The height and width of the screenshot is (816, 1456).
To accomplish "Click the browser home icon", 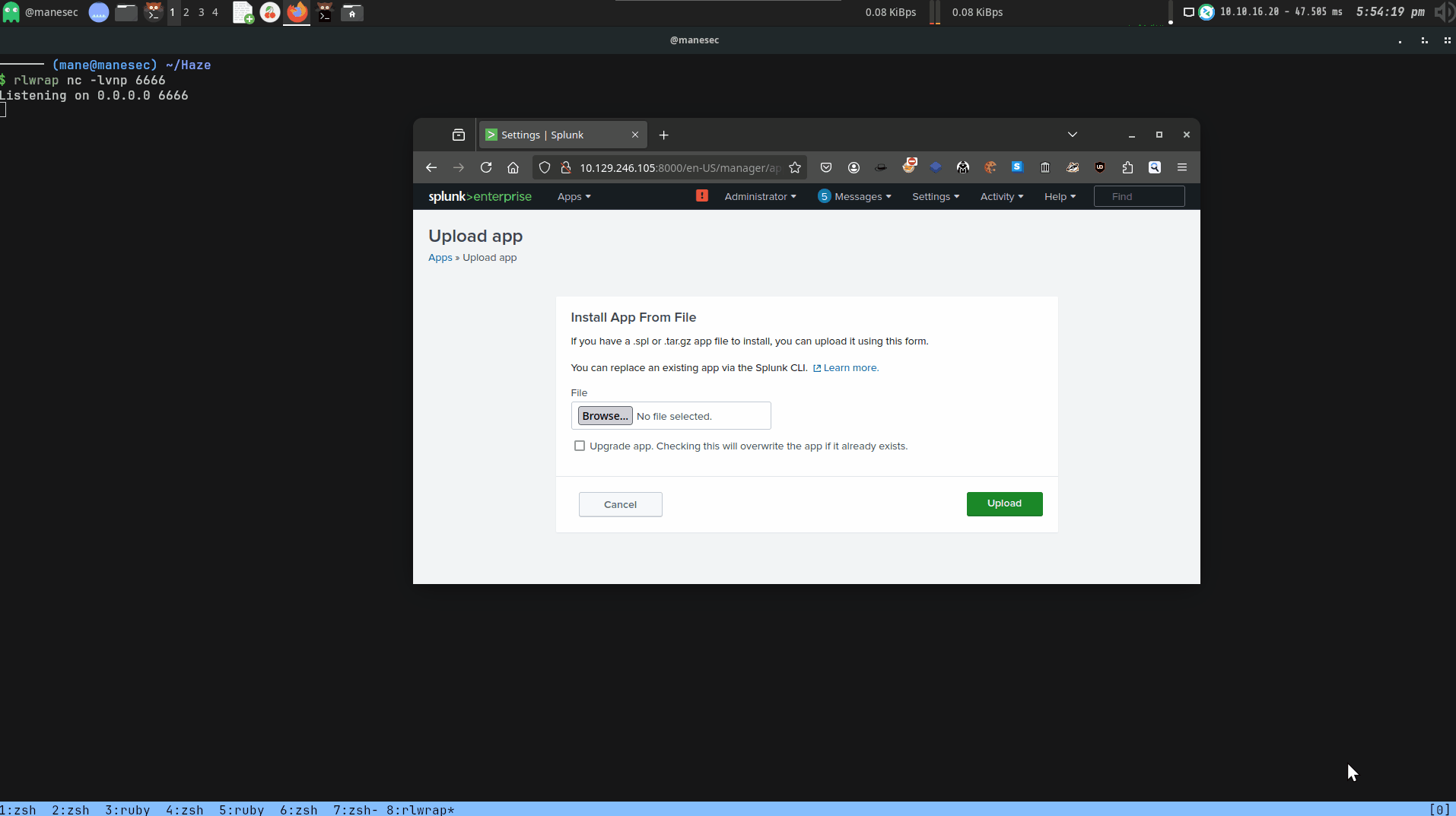I will point(513,167).
